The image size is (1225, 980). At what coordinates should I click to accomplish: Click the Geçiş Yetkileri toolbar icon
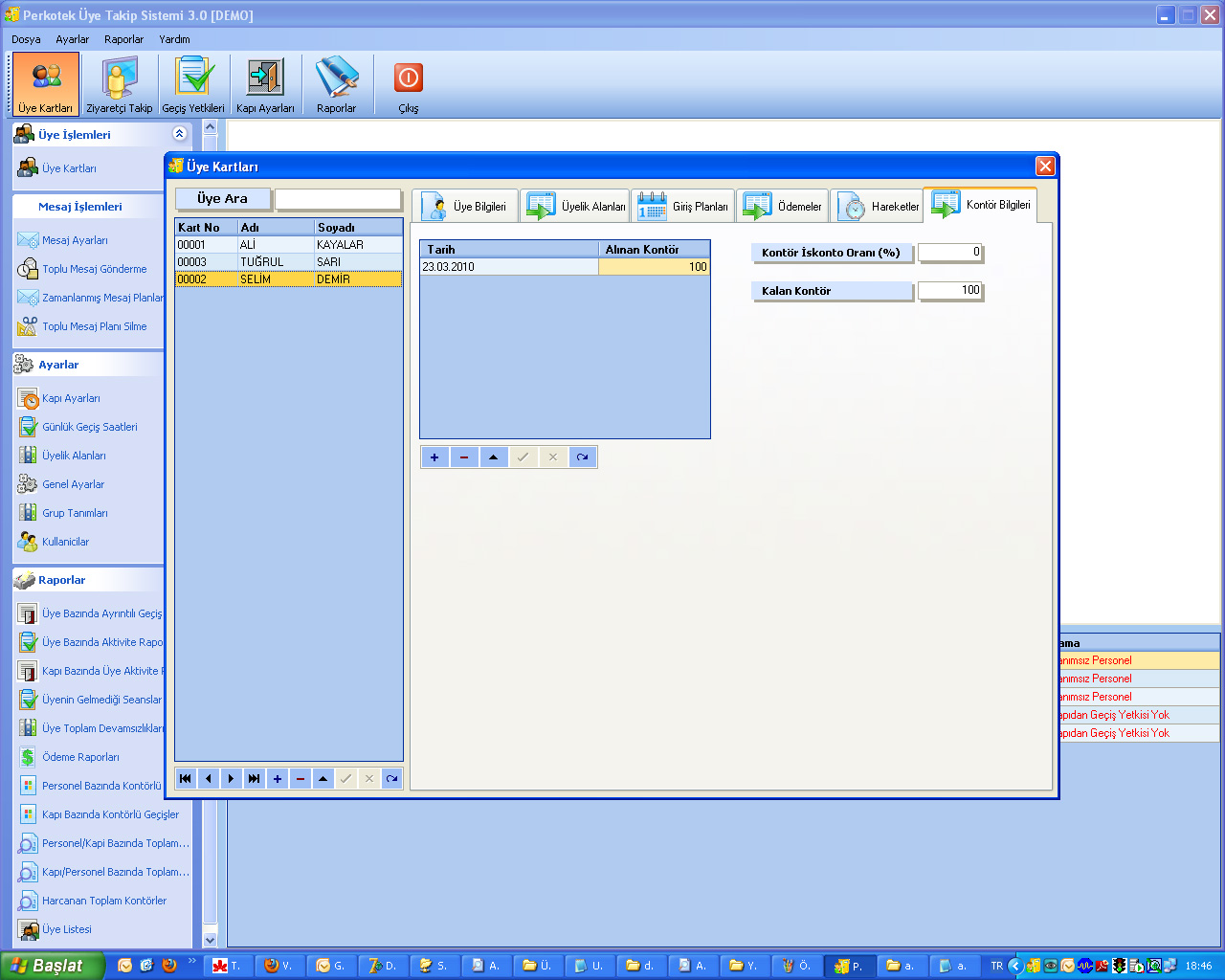point(193,85)
